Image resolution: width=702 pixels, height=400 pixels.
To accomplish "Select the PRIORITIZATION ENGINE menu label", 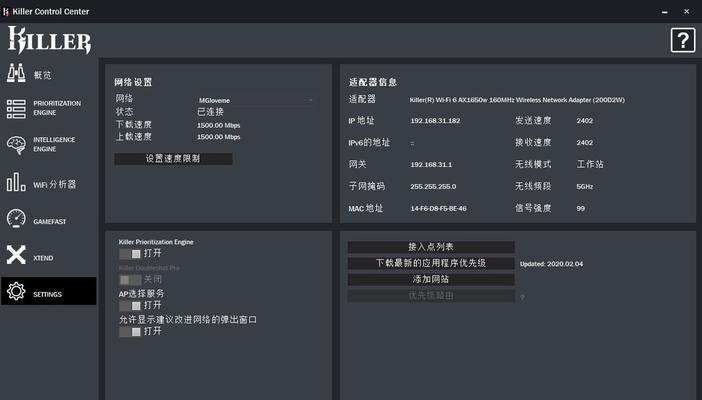I will (57, 108).
